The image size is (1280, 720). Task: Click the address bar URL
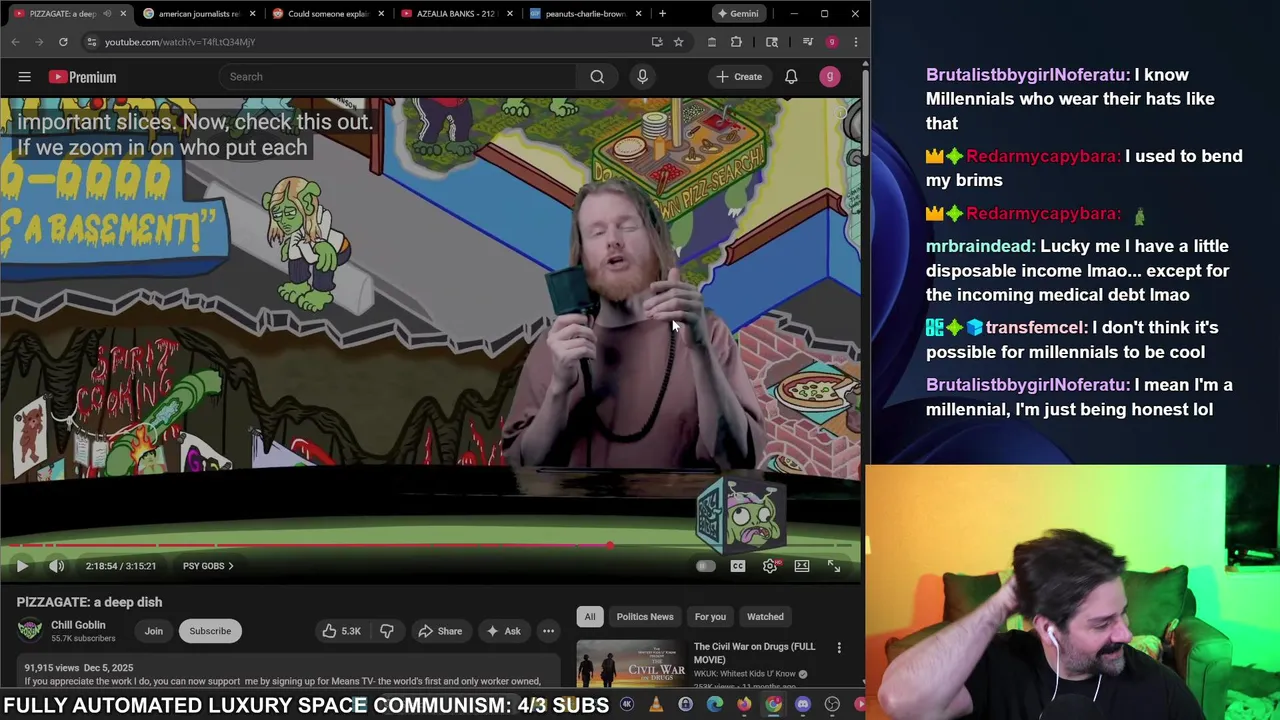pyautogui.click(x=180, y=42)
